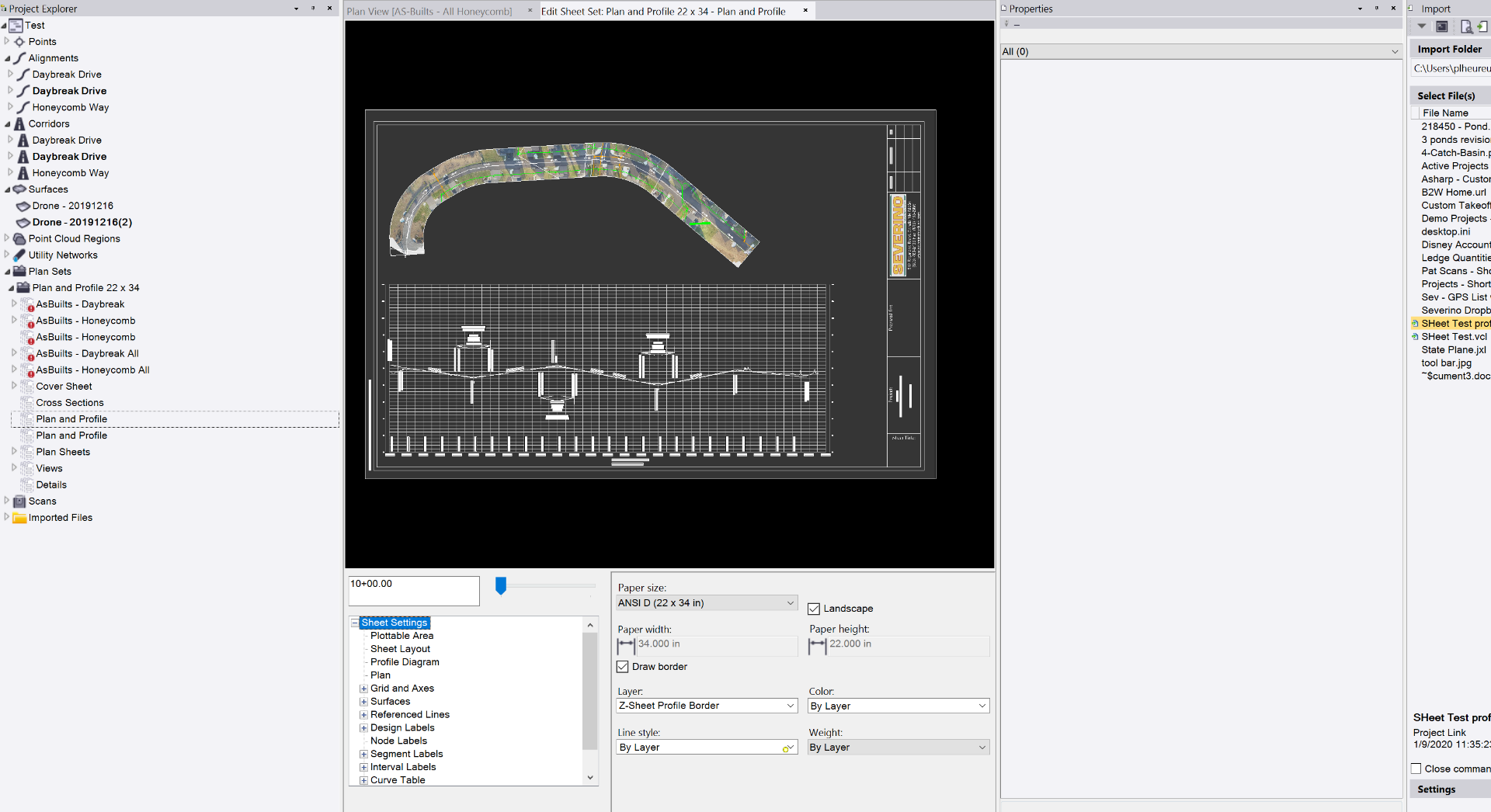Screen dimensions: 1491x812
Task: Click the Corridors icon in Project Explorer
Action: click(x=20, y=123)
